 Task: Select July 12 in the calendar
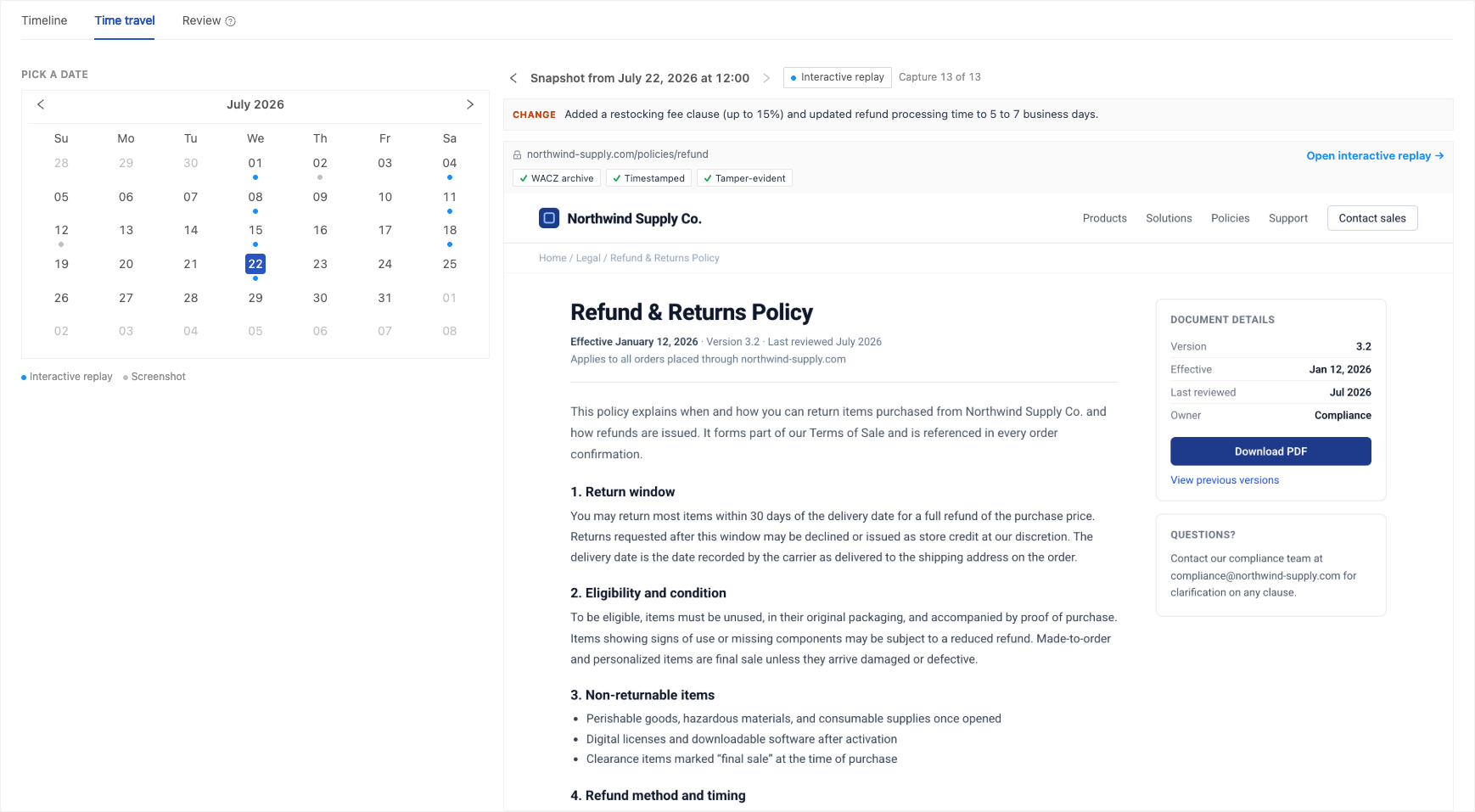click(61, 230)
